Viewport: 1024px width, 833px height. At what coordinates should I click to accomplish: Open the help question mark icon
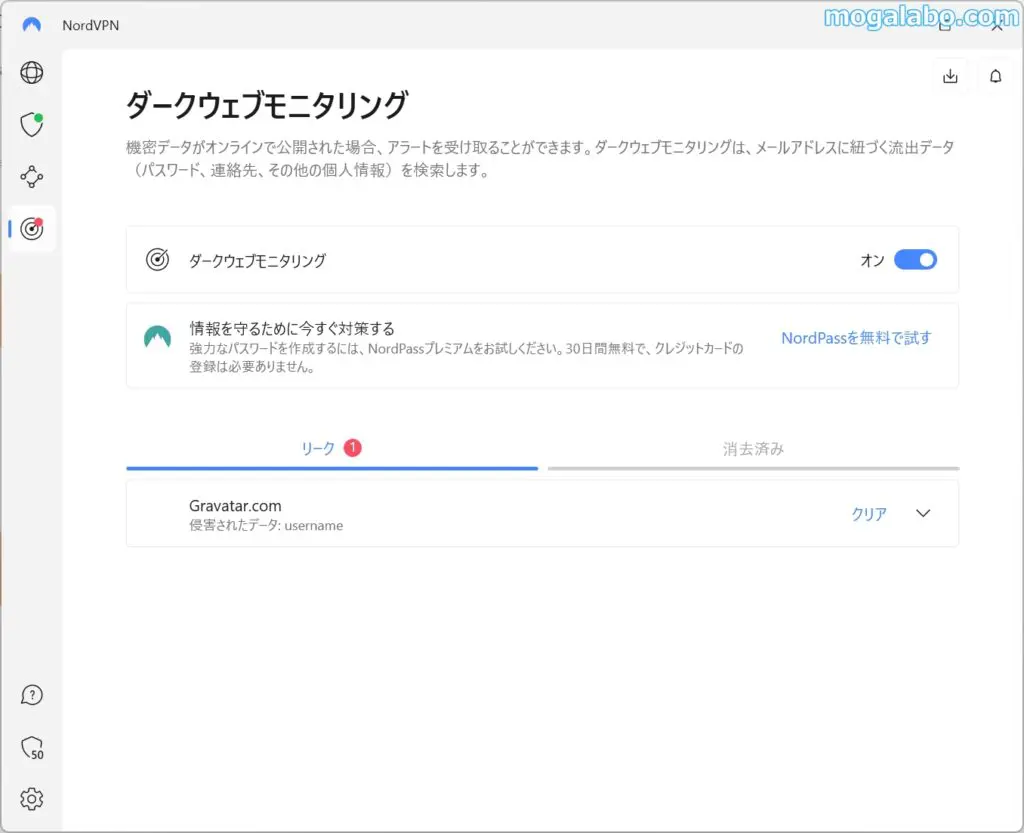click(x=32, y=695)
